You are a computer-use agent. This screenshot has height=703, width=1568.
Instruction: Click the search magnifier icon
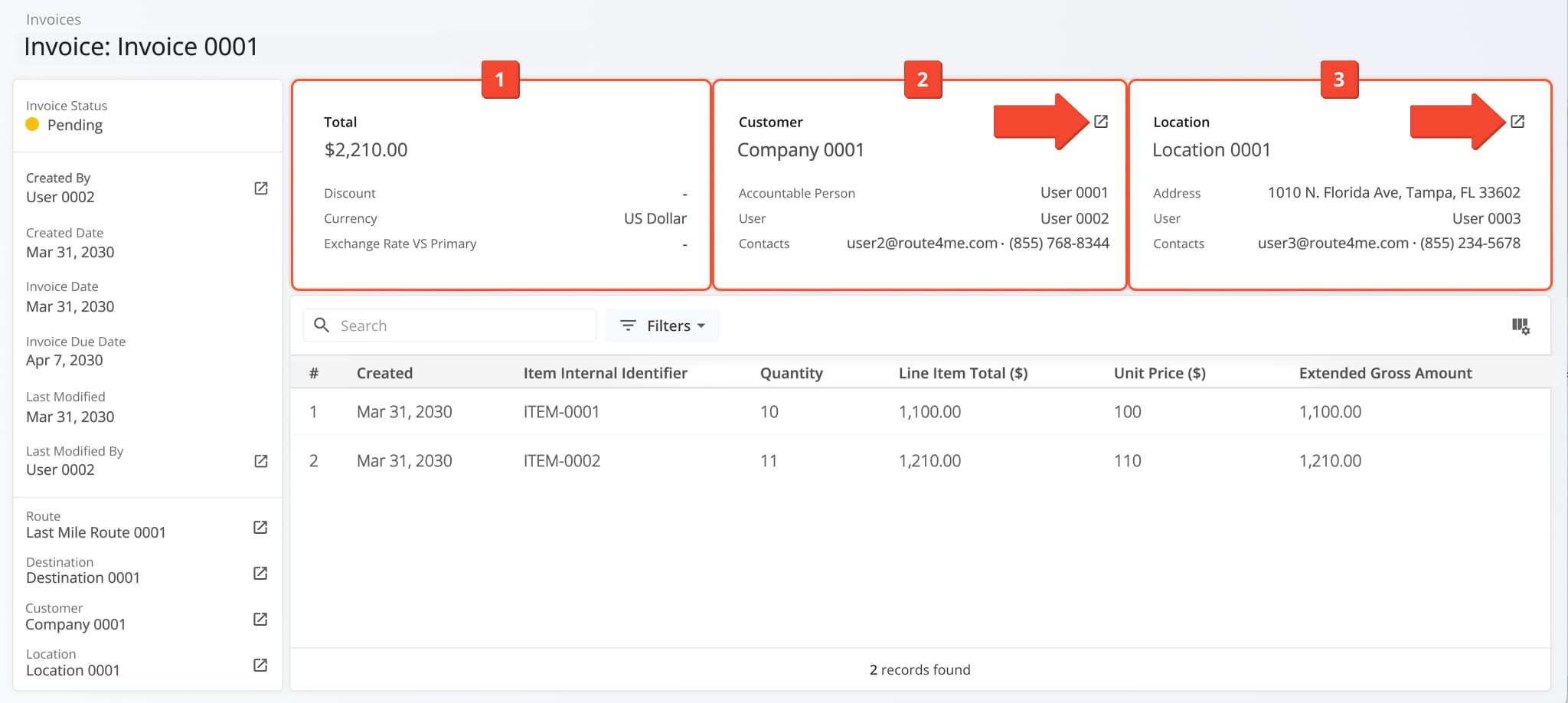point(322,325)
